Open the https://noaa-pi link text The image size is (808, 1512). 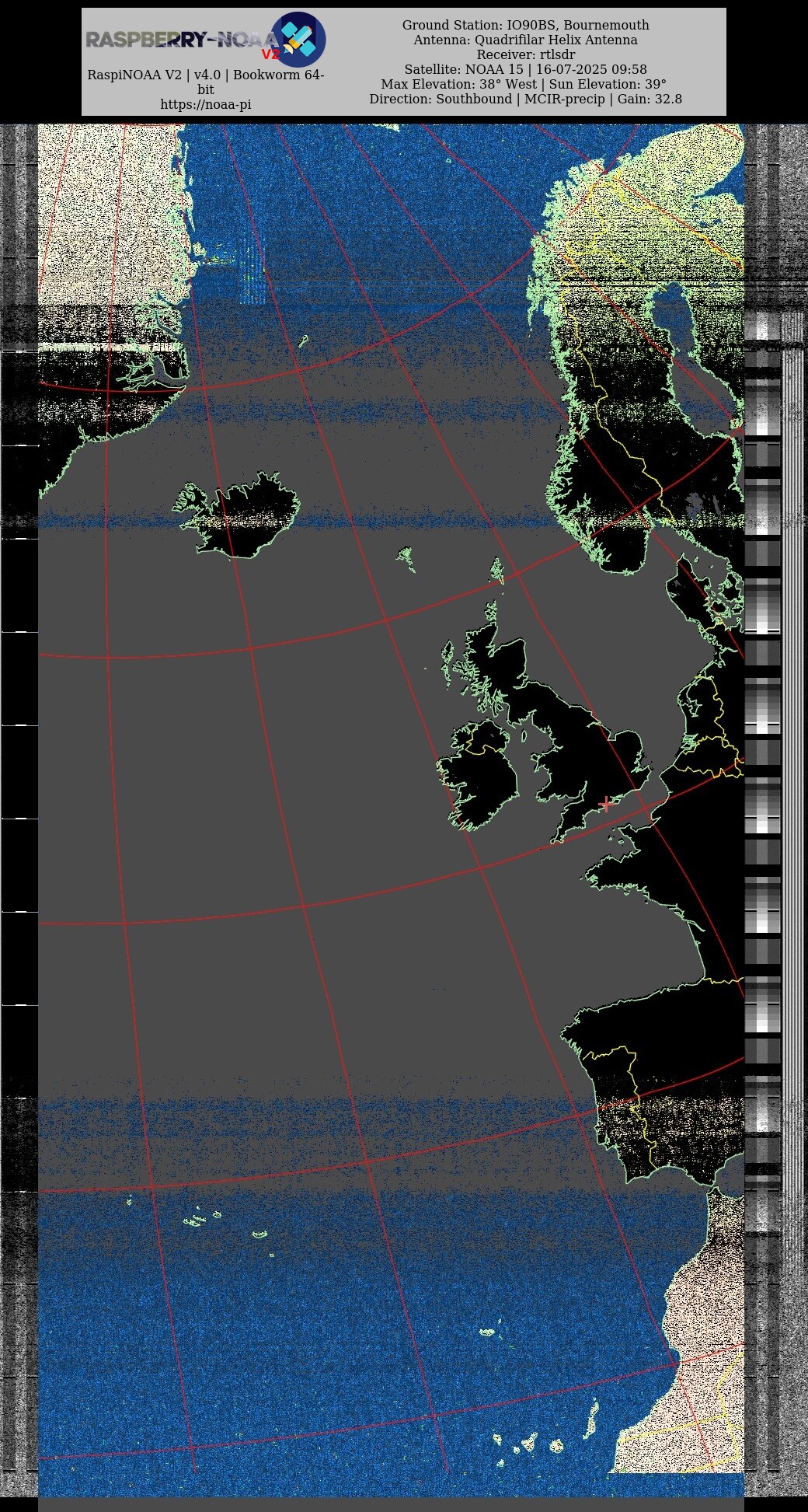pos(206,104)
